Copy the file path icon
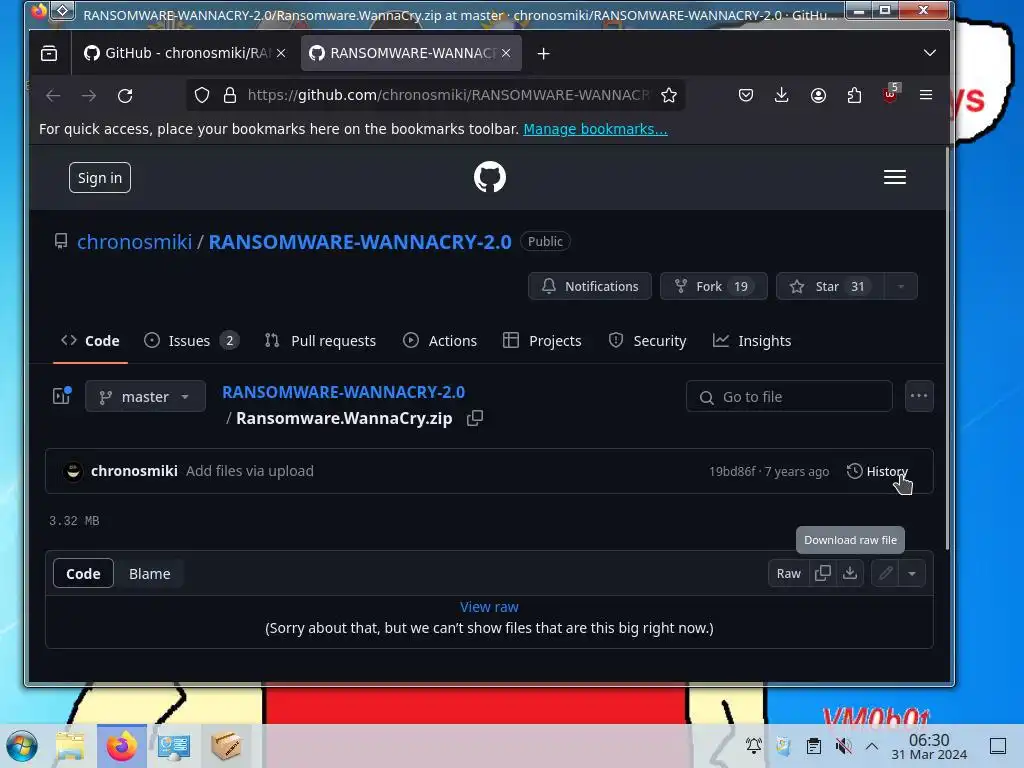The width and height of the screenshot is (1024, 768). coord(475,418)
